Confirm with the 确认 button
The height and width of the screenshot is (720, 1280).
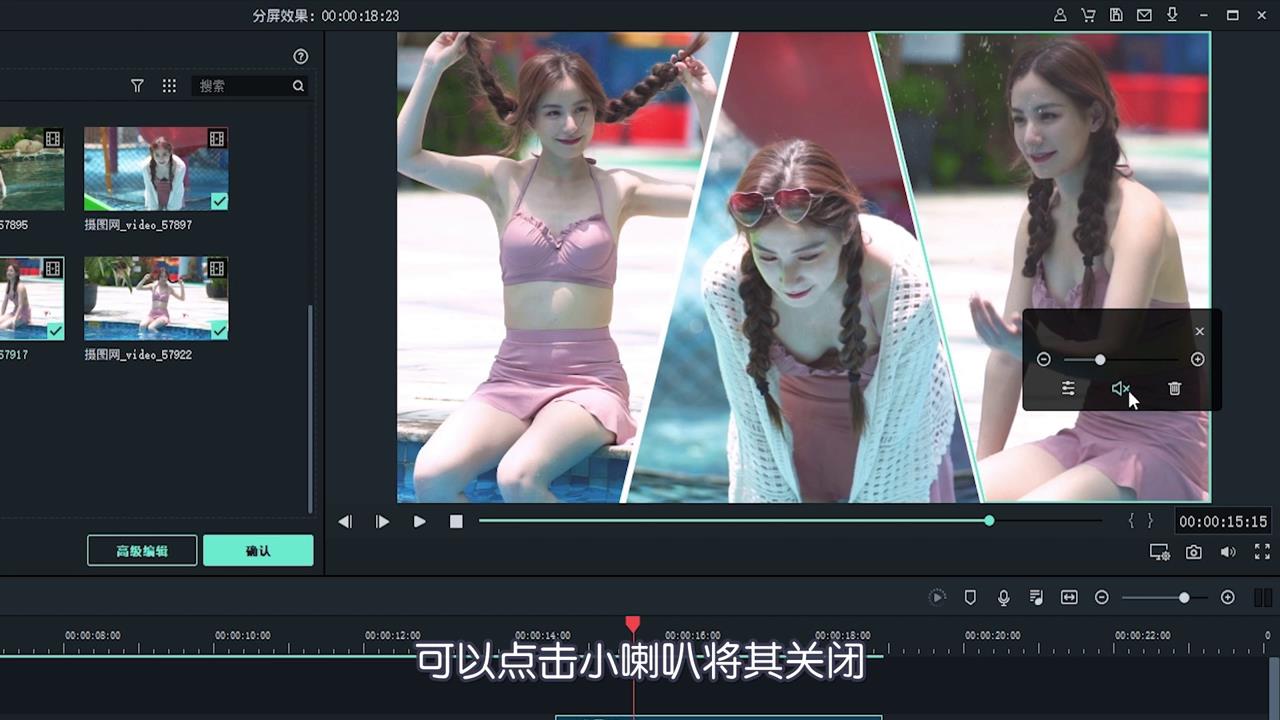point(258,551)
